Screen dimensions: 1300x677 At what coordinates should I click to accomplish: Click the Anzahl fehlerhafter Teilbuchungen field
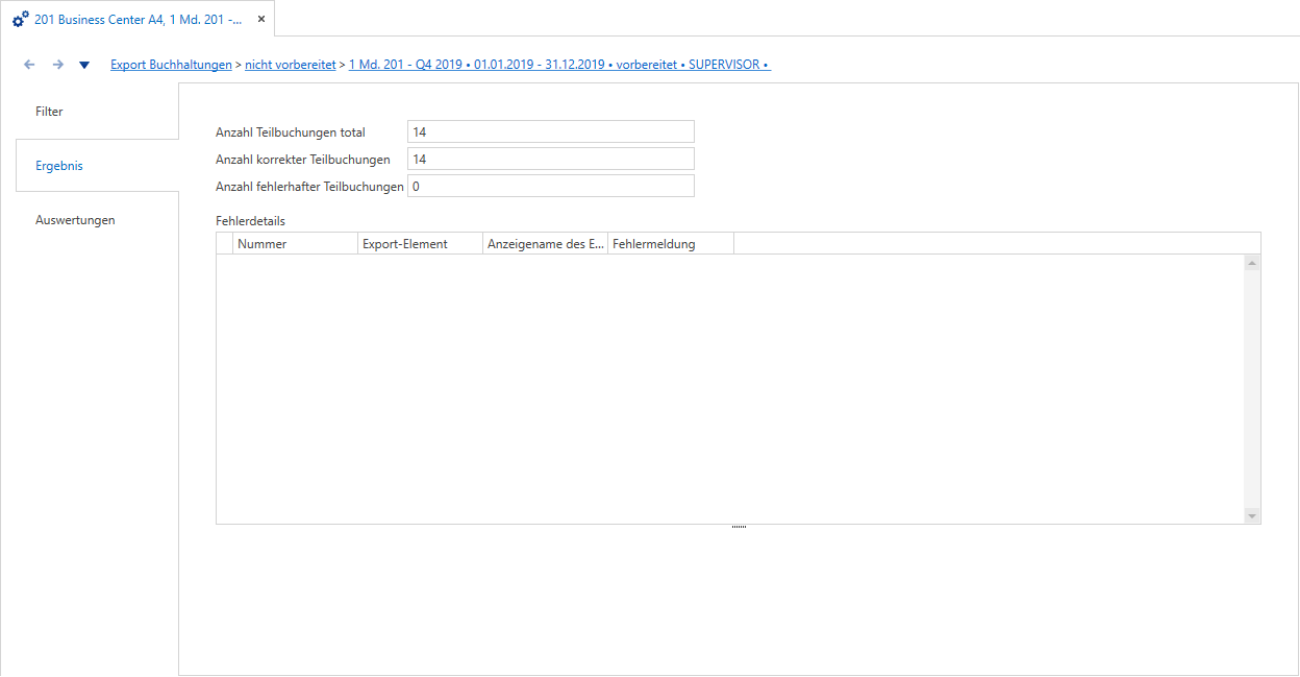[x=551, y=186]
